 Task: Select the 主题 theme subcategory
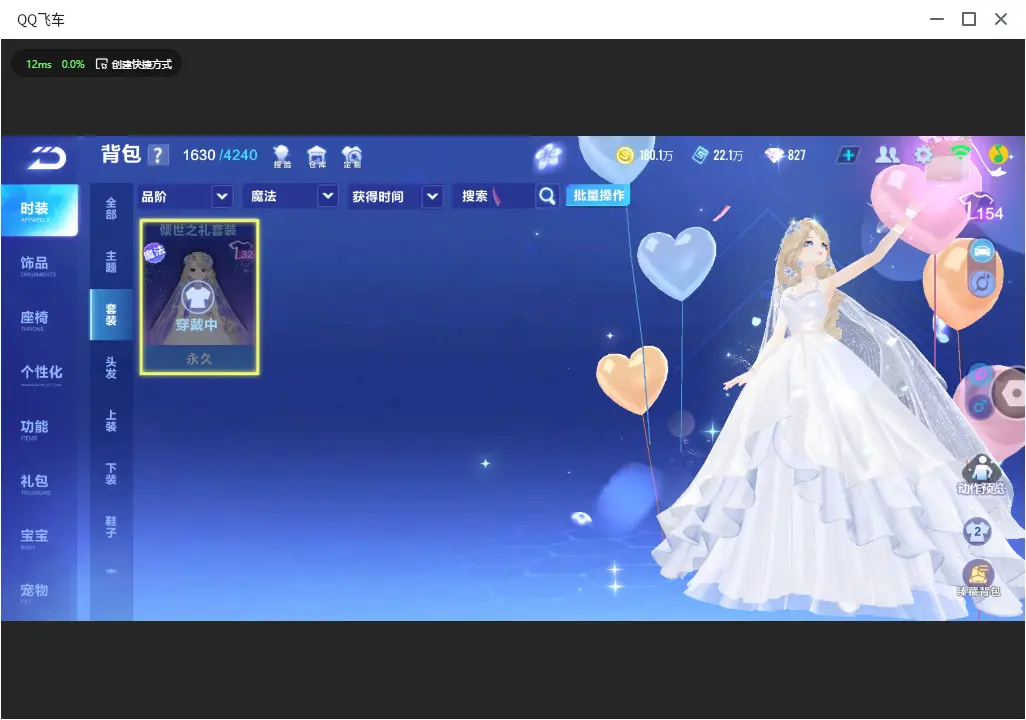coord(111,261)
